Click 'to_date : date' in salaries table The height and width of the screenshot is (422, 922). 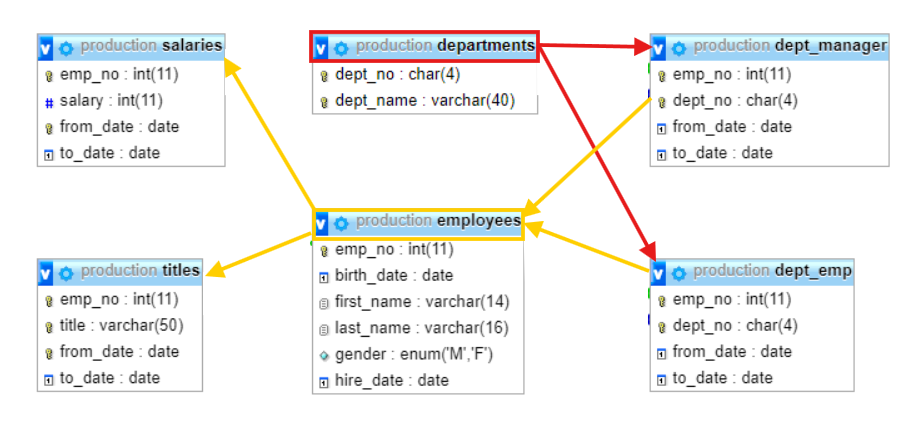[x=109, y=153]
